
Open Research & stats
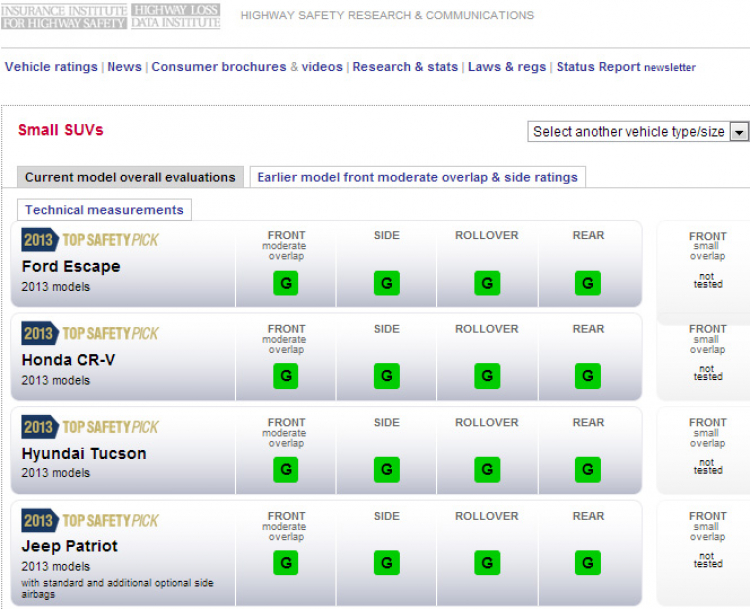coord(405,67)
